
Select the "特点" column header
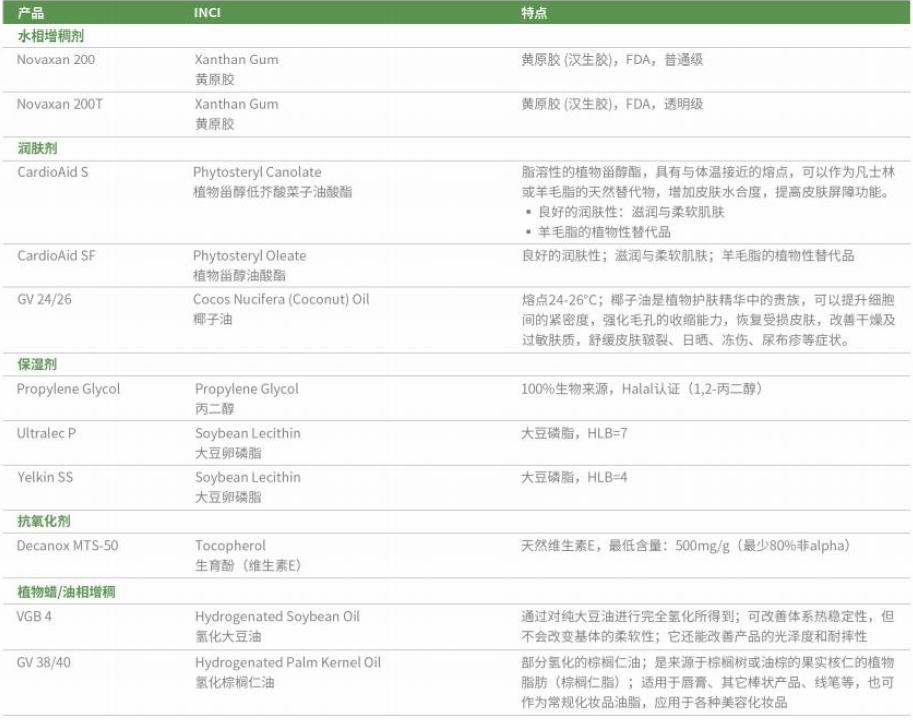click(534, 13)
